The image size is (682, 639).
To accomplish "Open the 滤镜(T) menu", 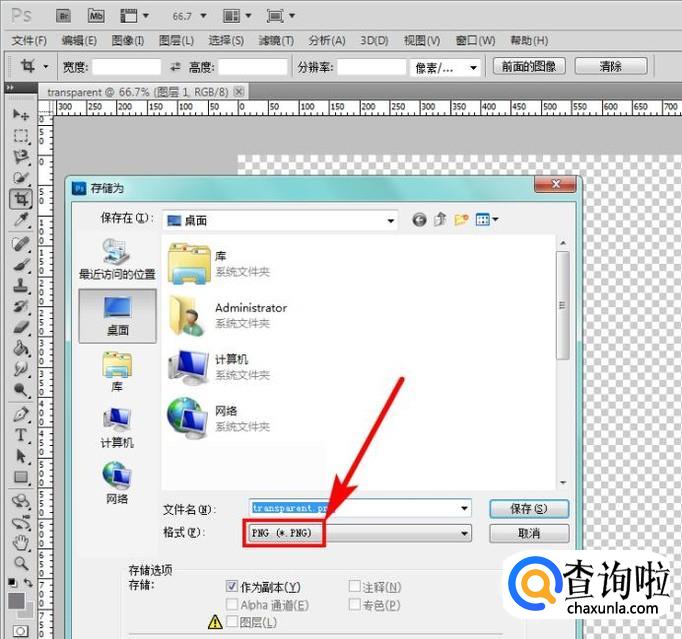I will pyautogui.click(x=276, y=40).
